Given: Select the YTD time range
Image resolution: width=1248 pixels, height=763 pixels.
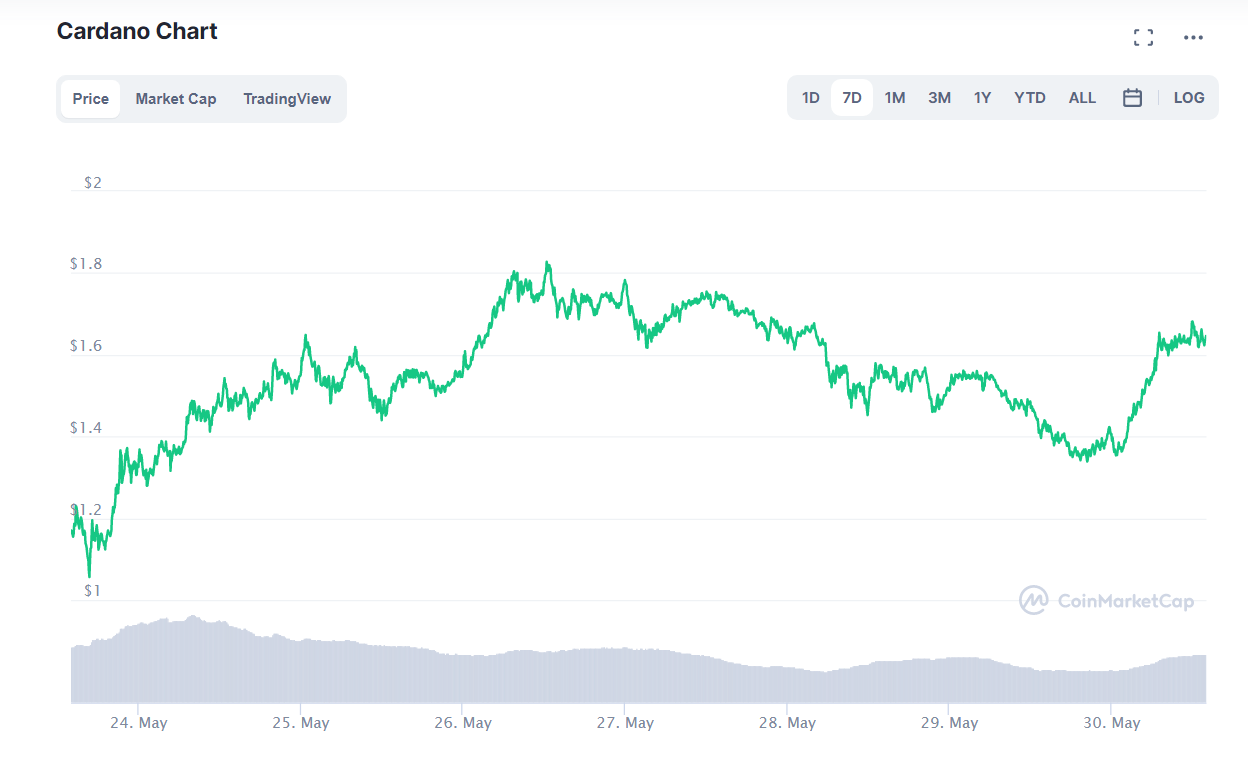Looking at the screenshot, I should click(x=1029, y=97).
